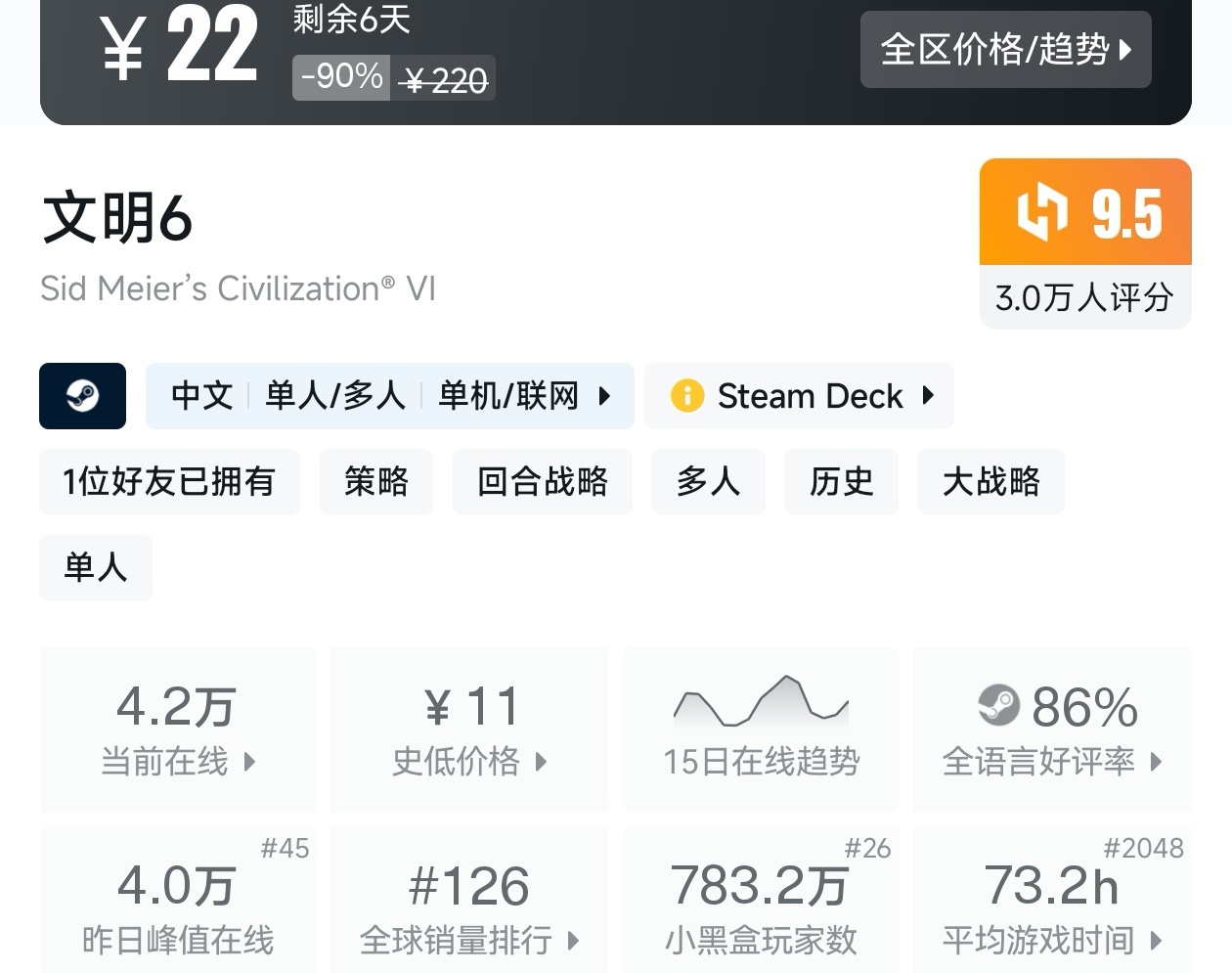Viewport: 1232px width, 973px height.
Task: Select the 回合战略 tag
Action: (543, 481)
